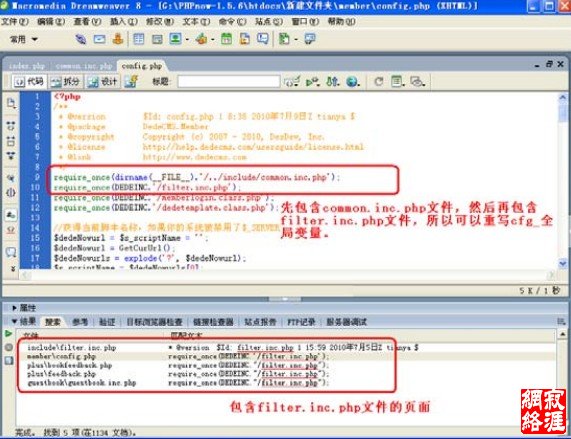Click the Collapse Selection icon

[11, 141]
